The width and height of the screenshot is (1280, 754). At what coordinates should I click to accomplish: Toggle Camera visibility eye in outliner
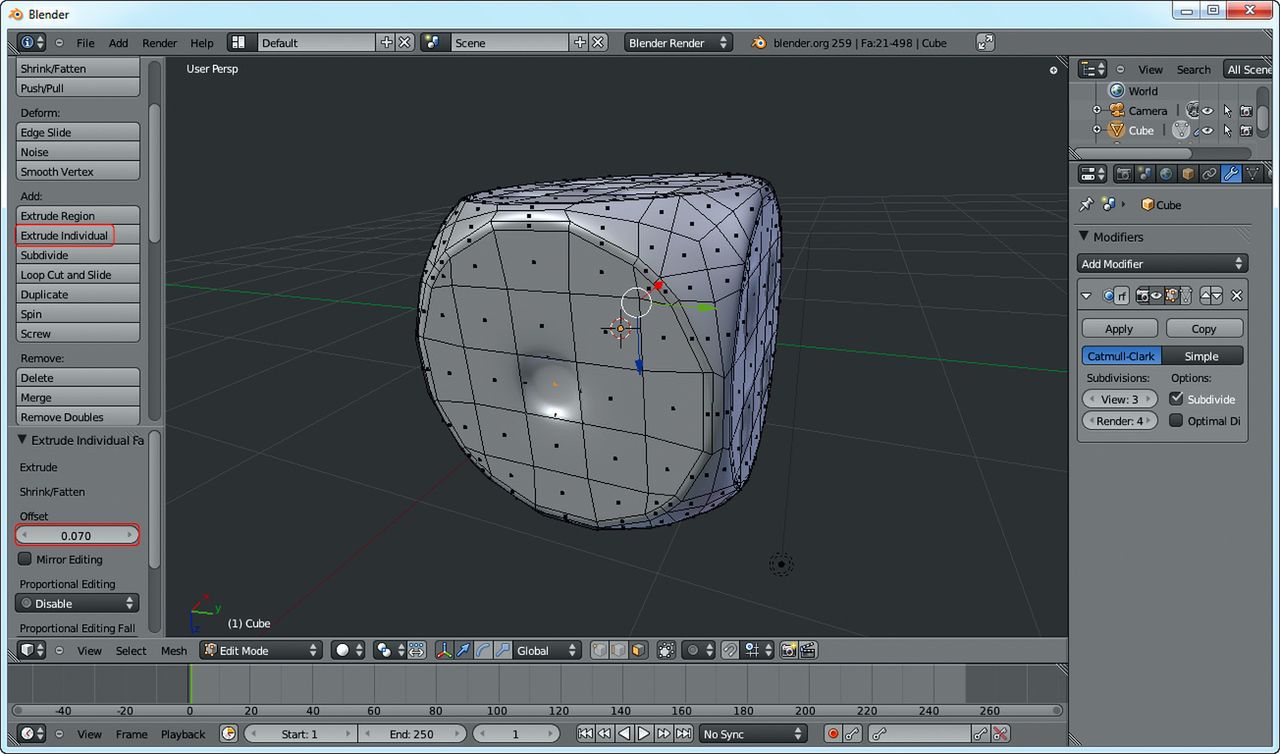(1207, 111)
